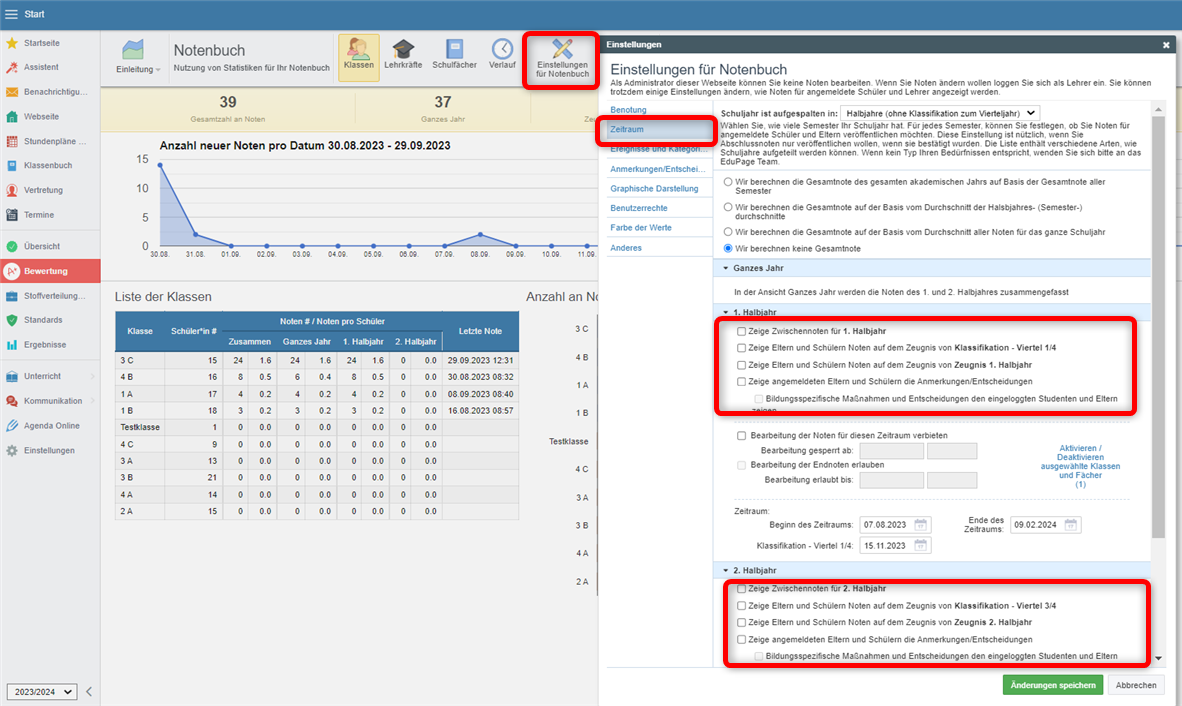
Task: Open the 2023/2024 school year dropdown
Action: [x=41, y=692]
